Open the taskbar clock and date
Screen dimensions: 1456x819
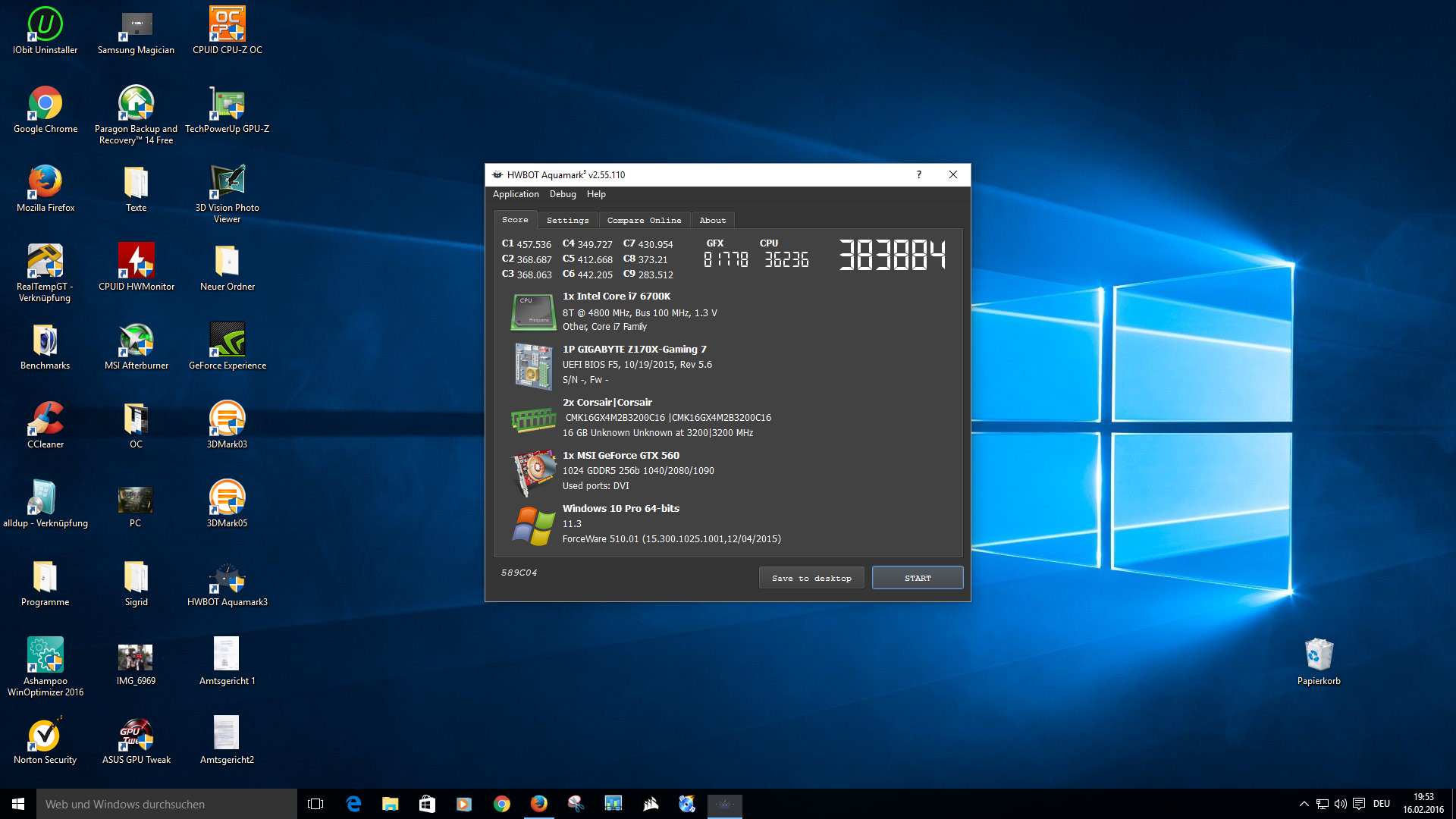tap(1423, 804)
